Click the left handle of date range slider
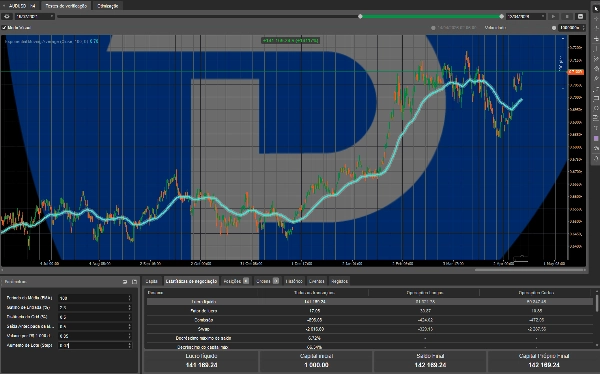This screenshot has width=600, height=374. pyautogui.click(x=360, y=16)
